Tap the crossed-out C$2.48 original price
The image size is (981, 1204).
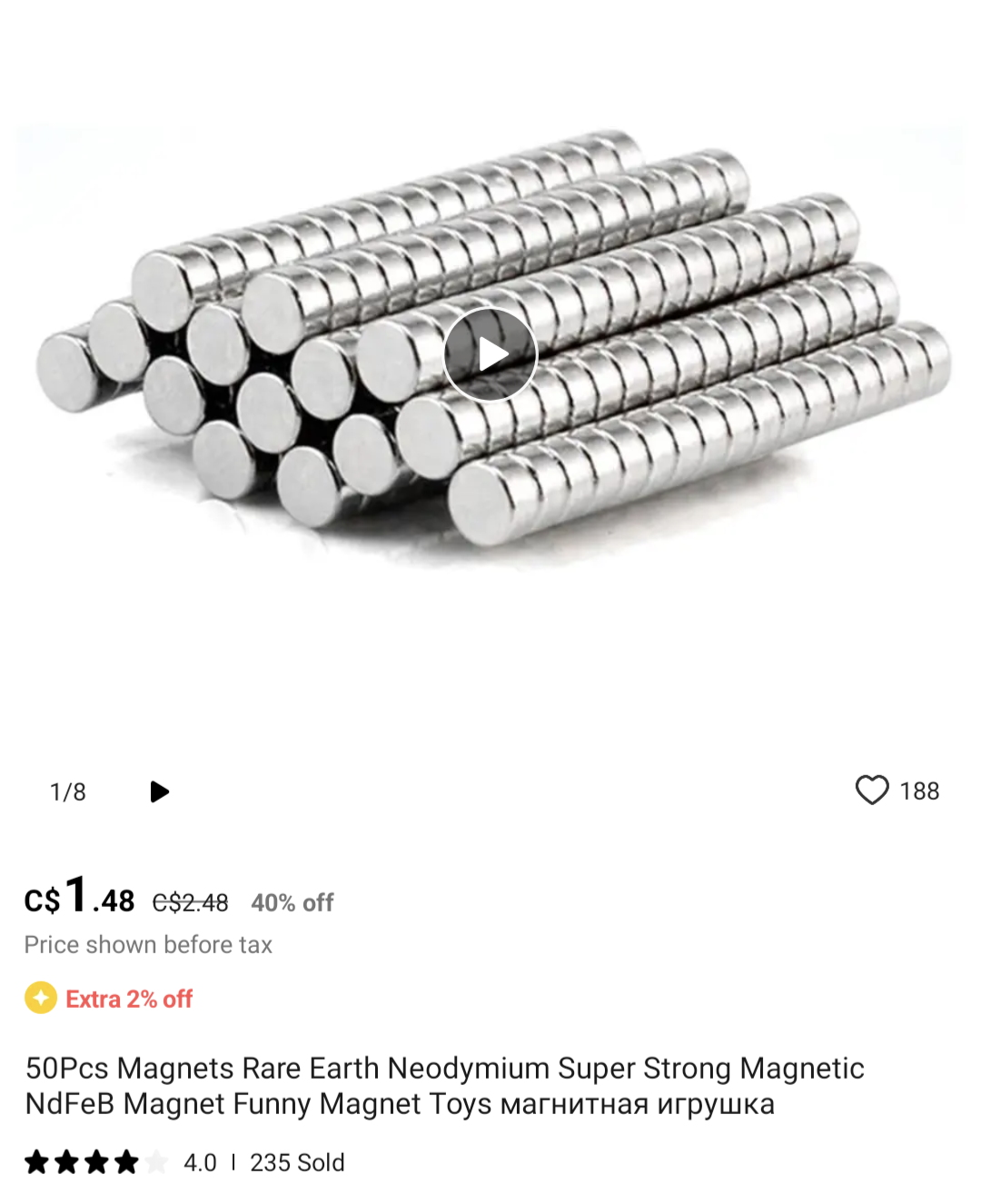190,902
